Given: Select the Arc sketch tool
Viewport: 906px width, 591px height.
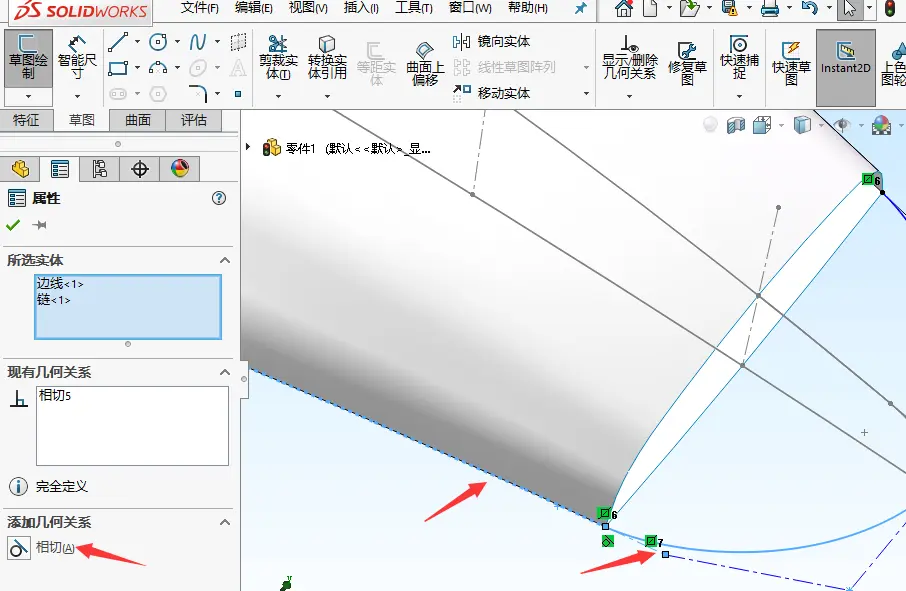Looking at the screenshot, I should pos(158,68).
